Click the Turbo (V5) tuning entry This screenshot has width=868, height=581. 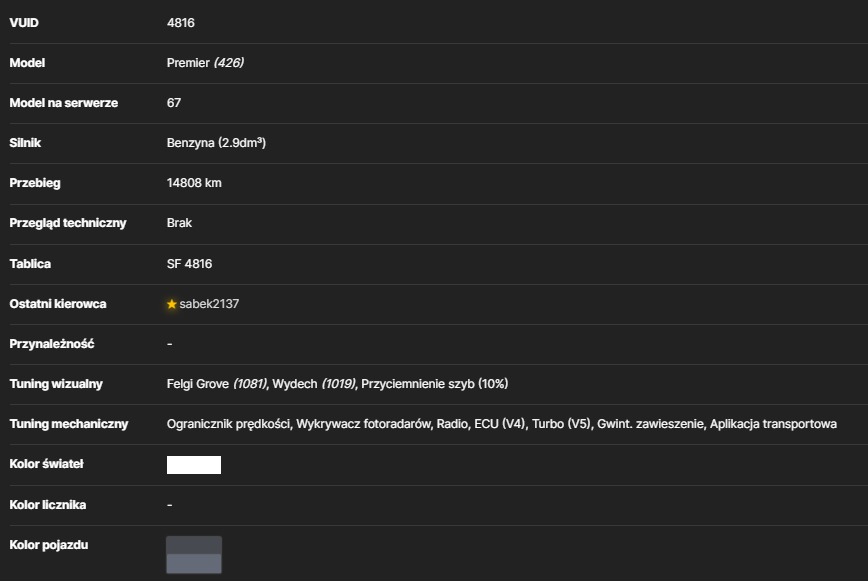pyautogui.click(x=562, y=424)
